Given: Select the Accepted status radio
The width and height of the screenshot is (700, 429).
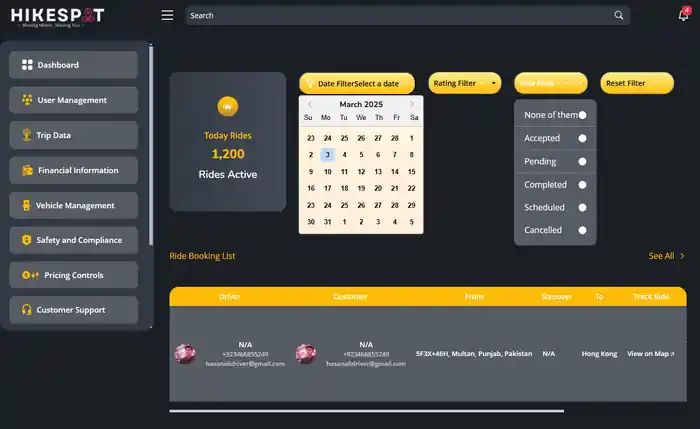Looking at the screenshot, I should tap(582, 138).
